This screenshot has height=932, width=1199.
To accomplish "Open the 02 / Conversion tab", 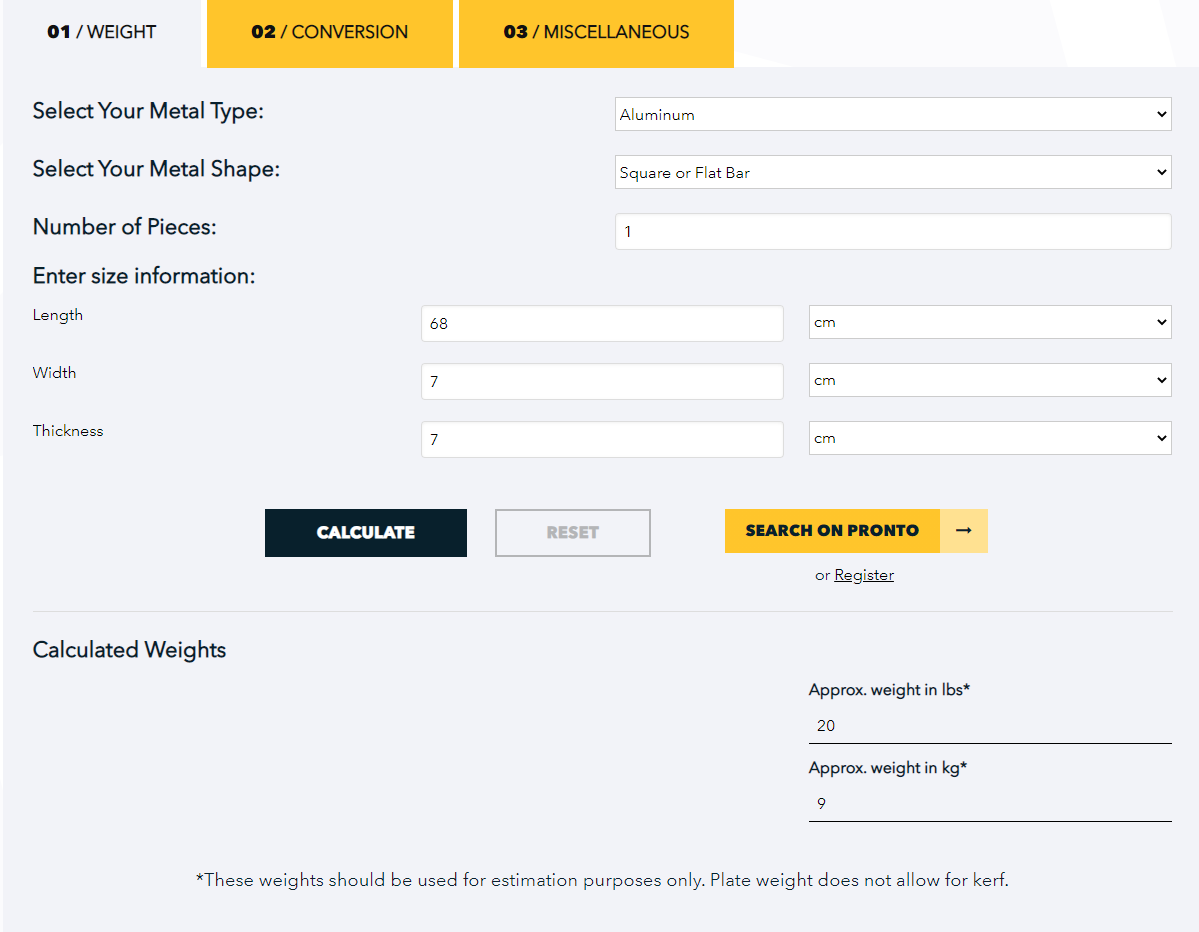I will point(330,32).
